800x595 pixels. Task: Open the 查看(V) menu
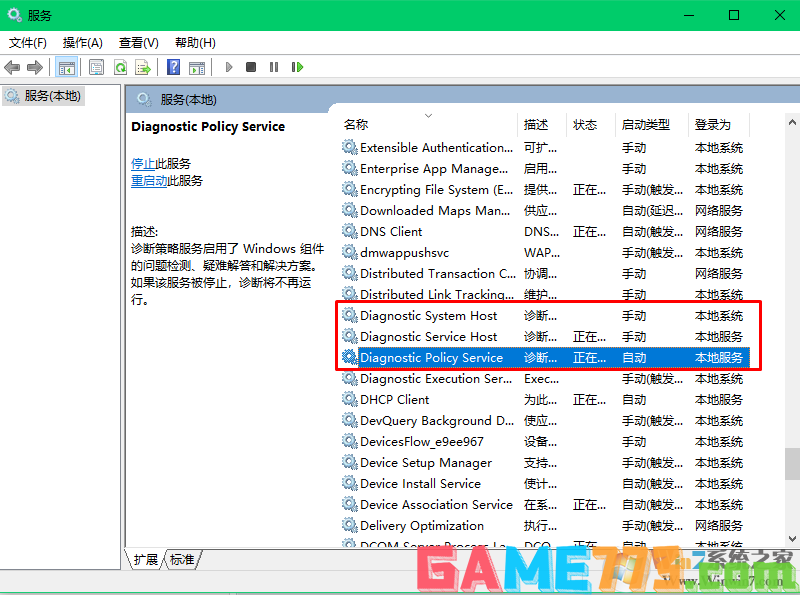tap(139, 43)
